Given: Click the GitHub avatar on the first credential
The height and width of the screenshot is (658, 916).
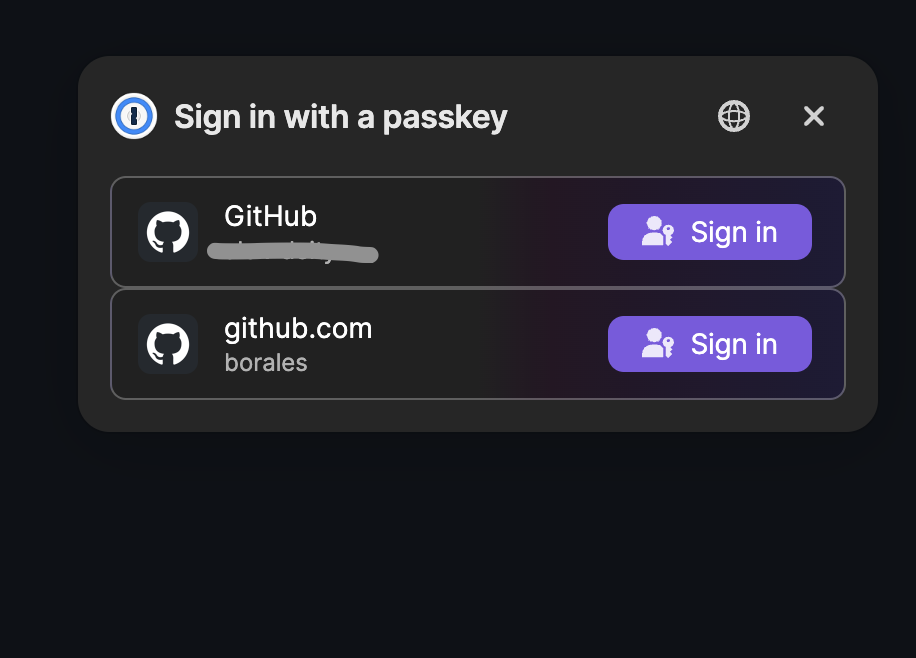Looking at the screenshot, I should point(168,232).
